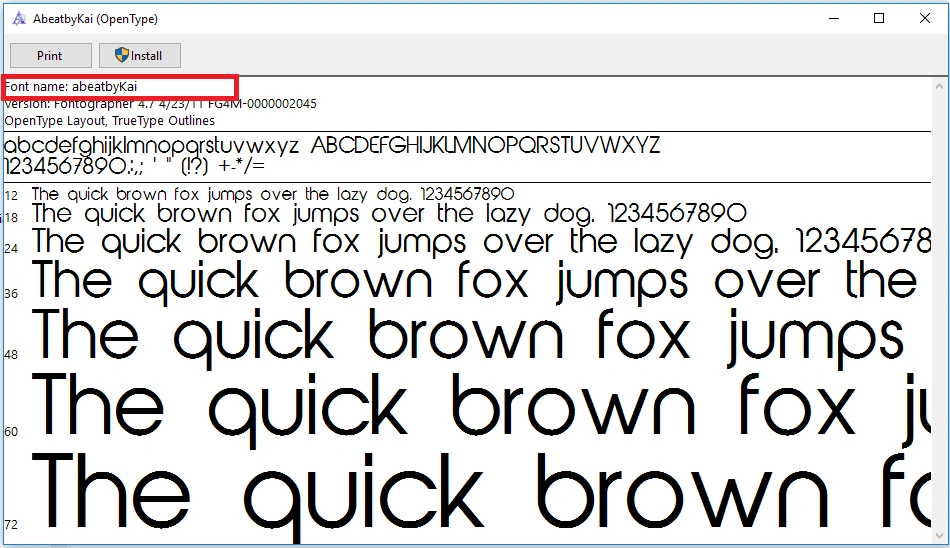
Task: Click the size 48 label
Action: coord(12,354)
